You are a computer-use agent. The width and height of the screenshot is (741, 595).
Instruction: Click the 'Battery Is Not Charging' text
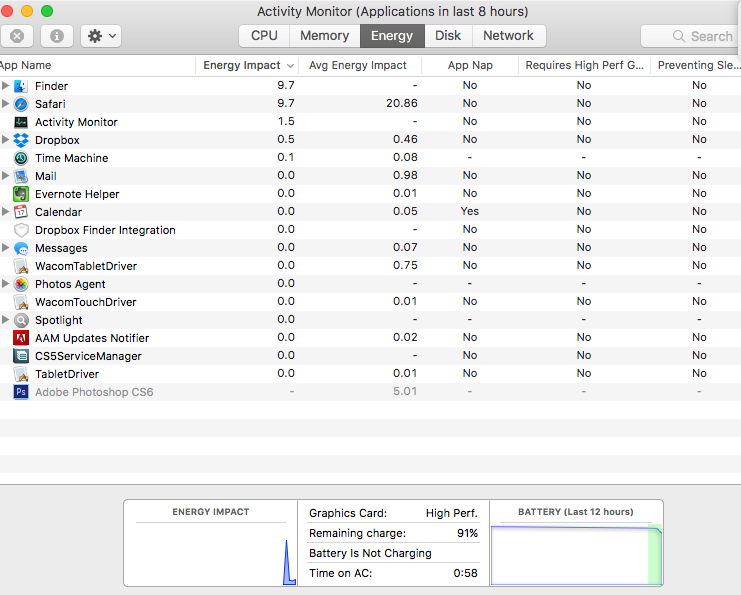(x=370, y=553)
